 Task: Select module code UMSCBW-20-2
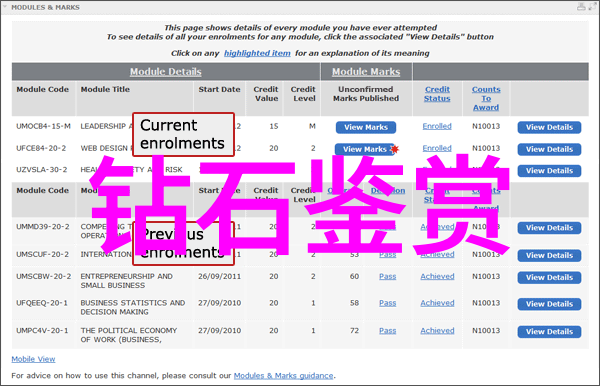click(44, 276)
